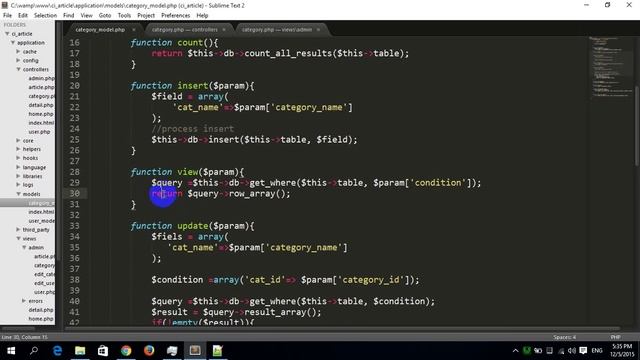Viewport: 640px width, 360px height.
Task: Close the category_model.php tab
Action: 133,30
